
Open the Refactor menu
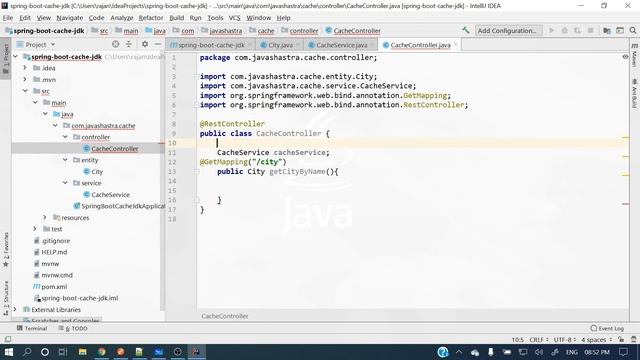[151, 18]
